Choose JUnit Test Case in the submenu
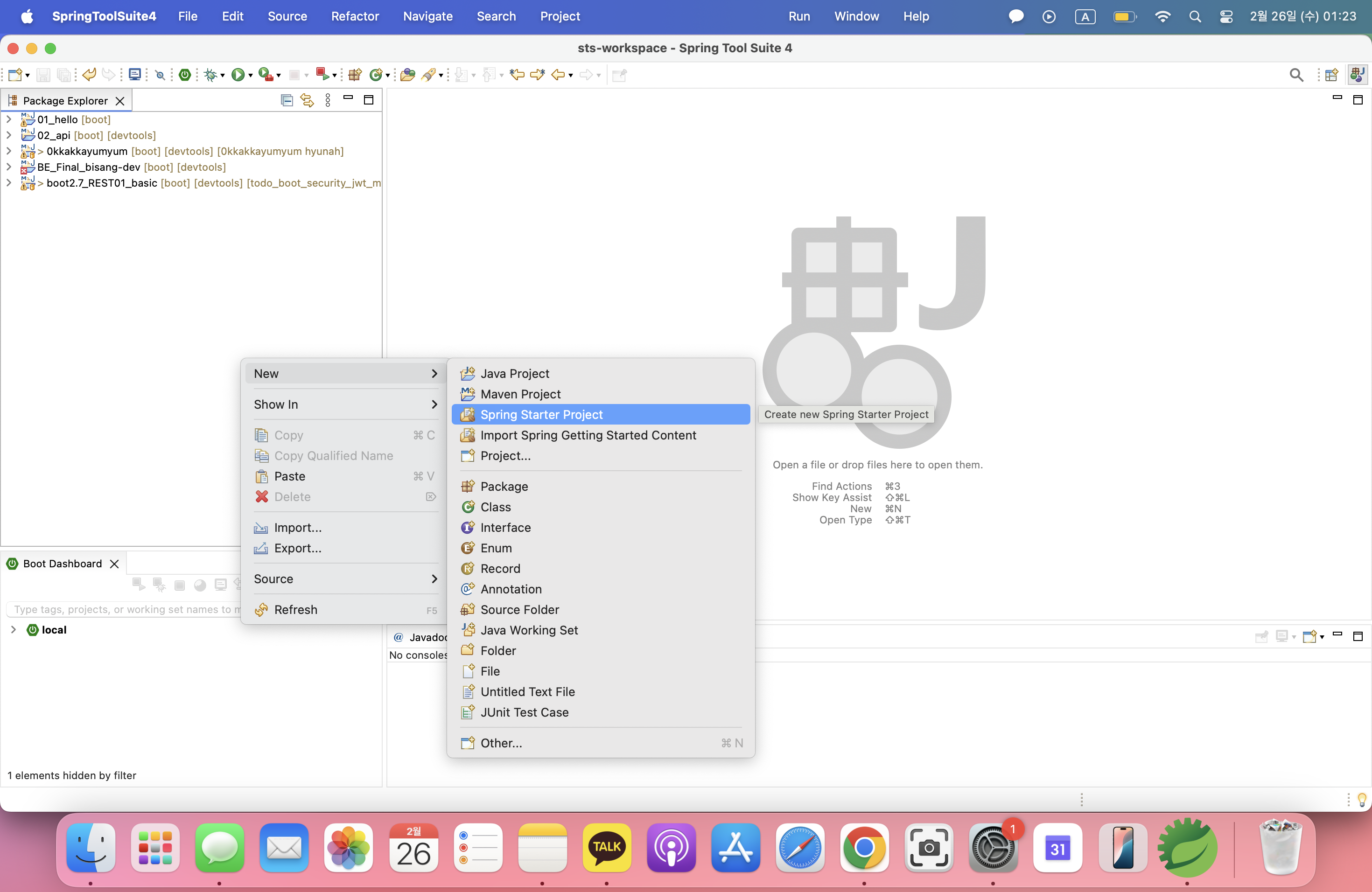Image resolution: width=1372 pixels, height=892 pixels. [x=601, y=712]
